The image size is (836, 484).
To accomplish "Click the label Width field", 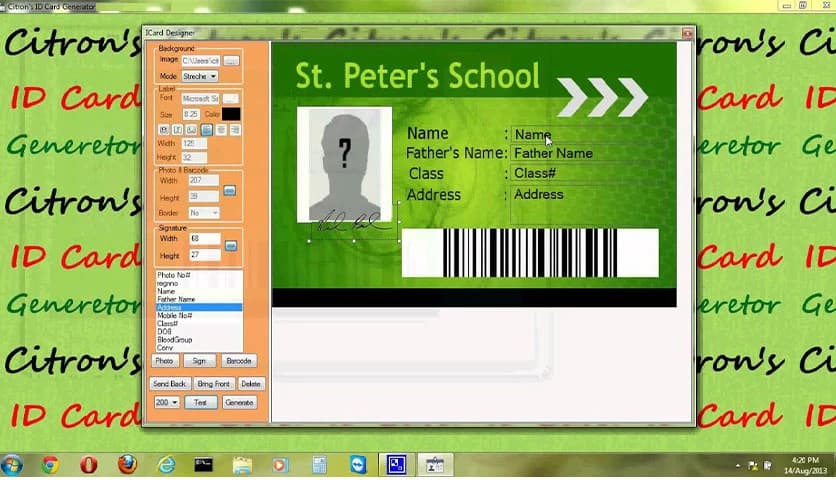I will pos(194,143).
